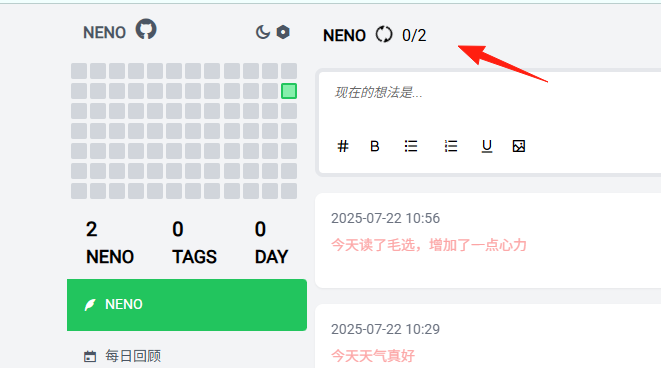Click the NENO logo text top-left
Viewport: 661px width, 368px height.
pyautogui.click(x=105, y=32)
